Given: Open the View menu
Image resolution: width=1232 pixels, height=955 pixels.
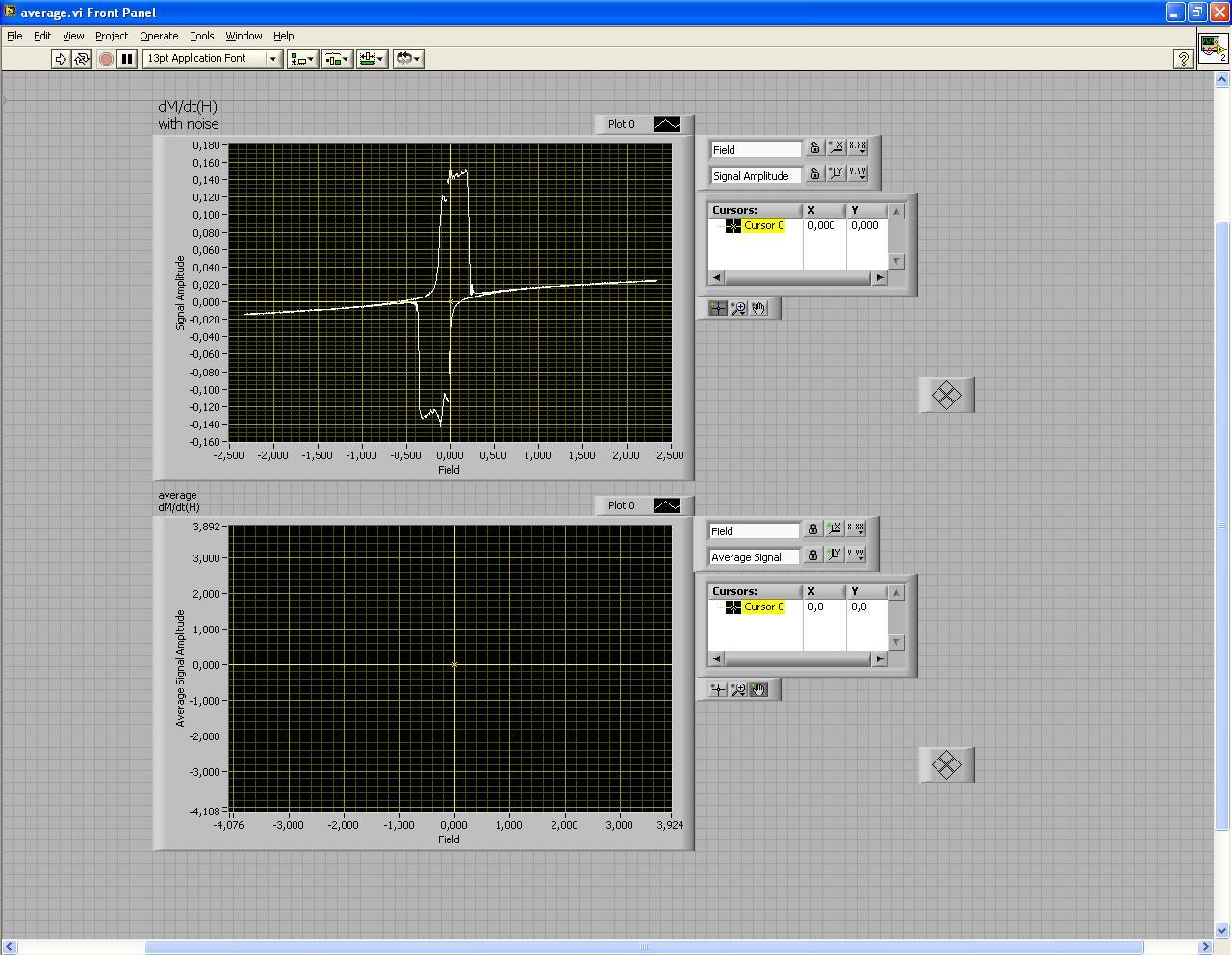Looking at the screenshot, I should click(x=73, y=36).
